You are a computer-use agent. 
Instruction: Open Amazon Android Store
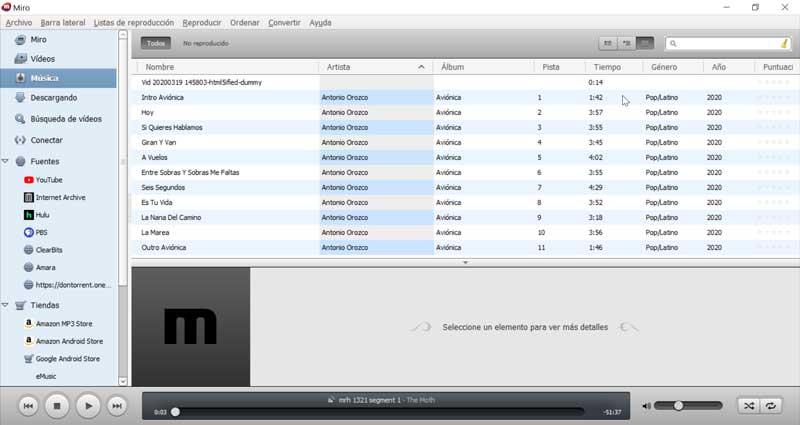coord(69,341)
